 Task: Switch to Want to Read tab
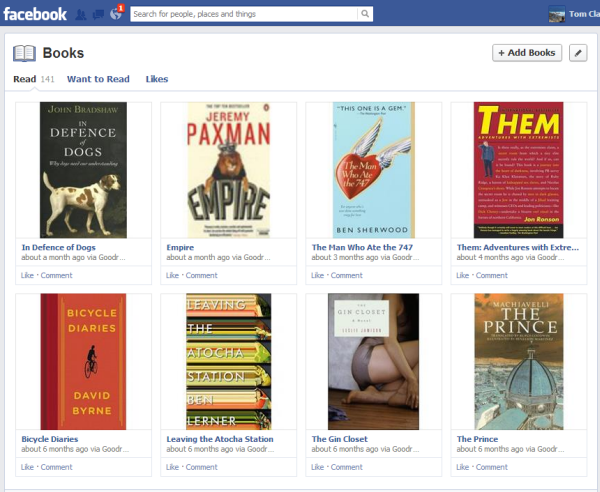click(98, 79)
